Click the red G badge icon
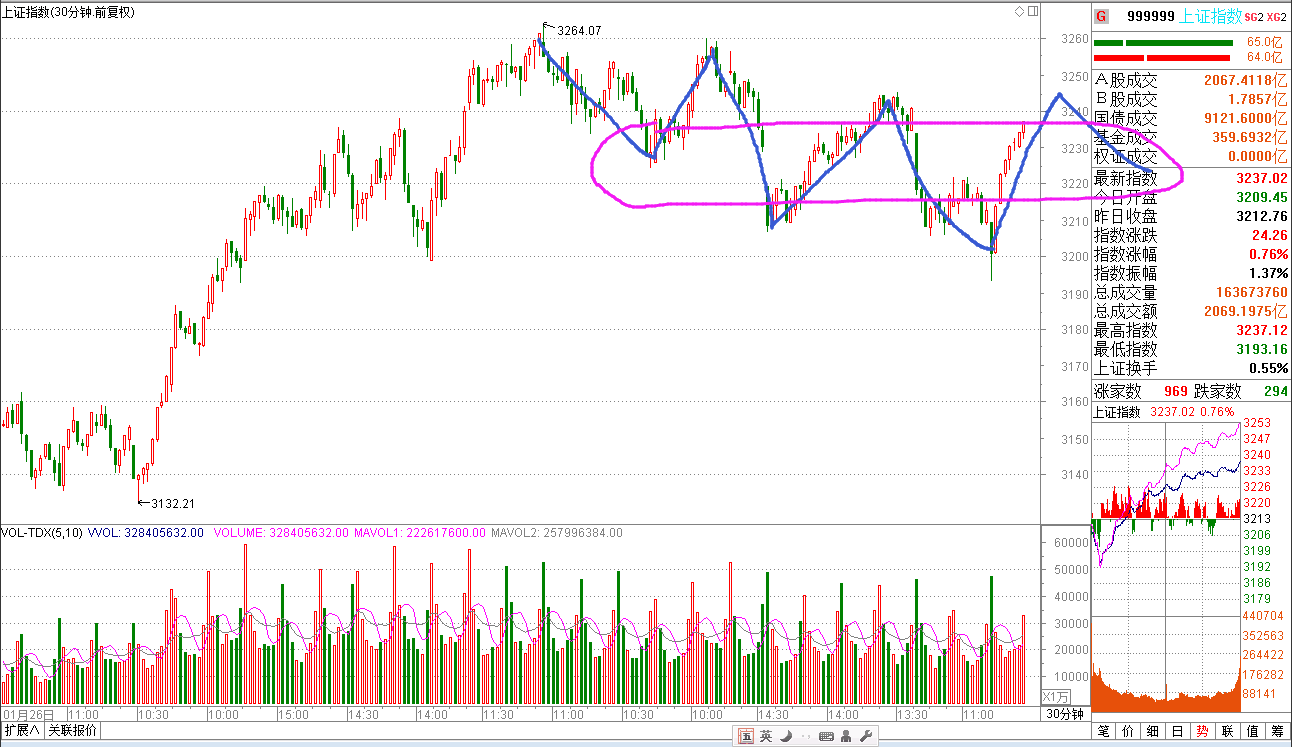Image resolution: width=1292 pixels, height=747 pixels. [x=1101, y=16]
